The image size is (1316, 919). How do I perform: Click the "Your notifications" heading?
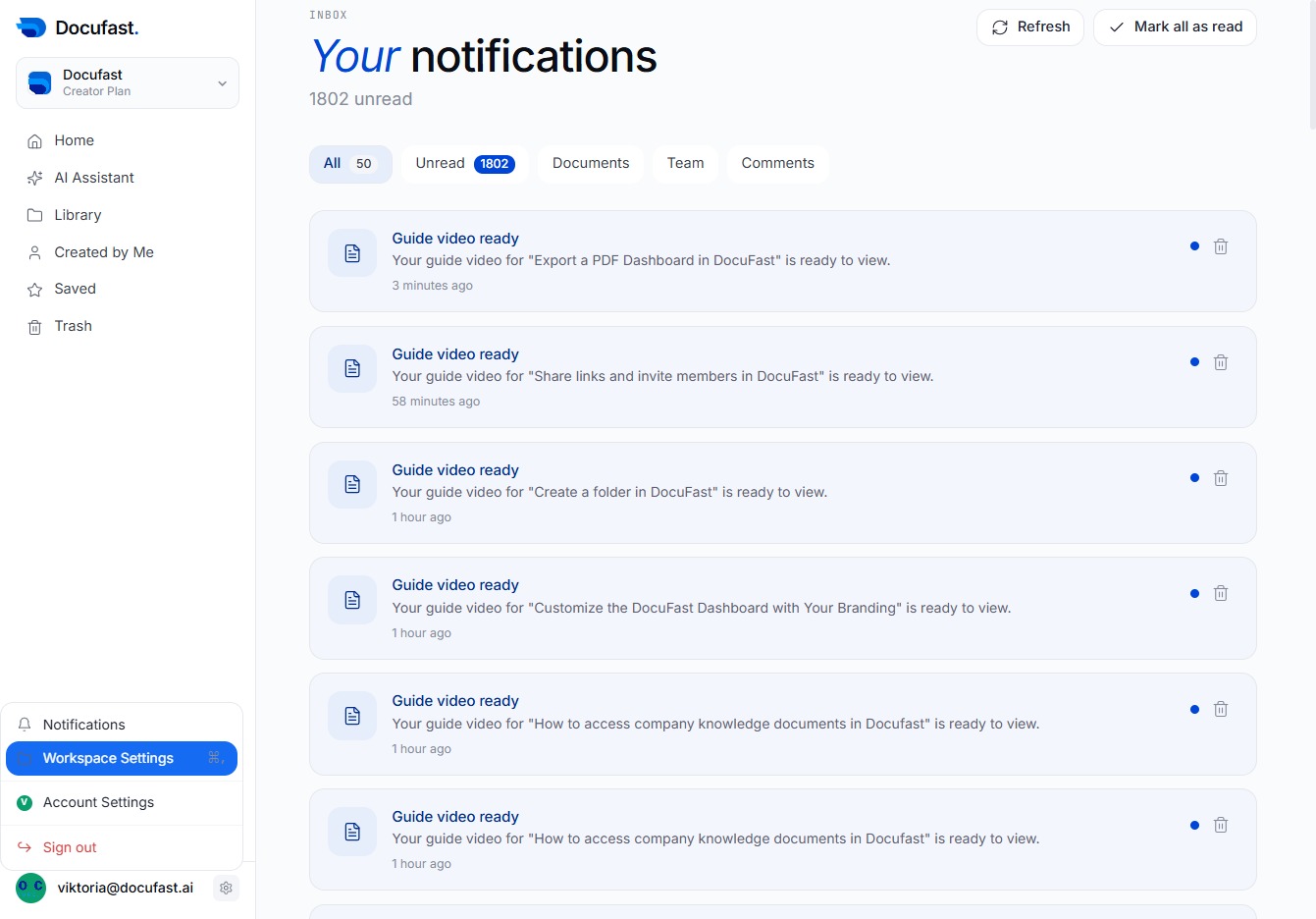pyautogui.click(x=484, y=56)
